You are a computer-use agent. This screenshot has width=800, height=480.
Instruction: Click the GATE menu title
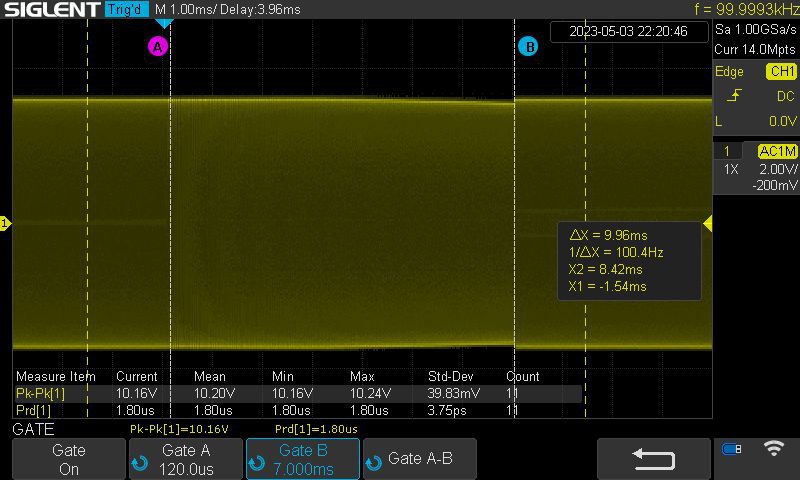tap(33, 429)
